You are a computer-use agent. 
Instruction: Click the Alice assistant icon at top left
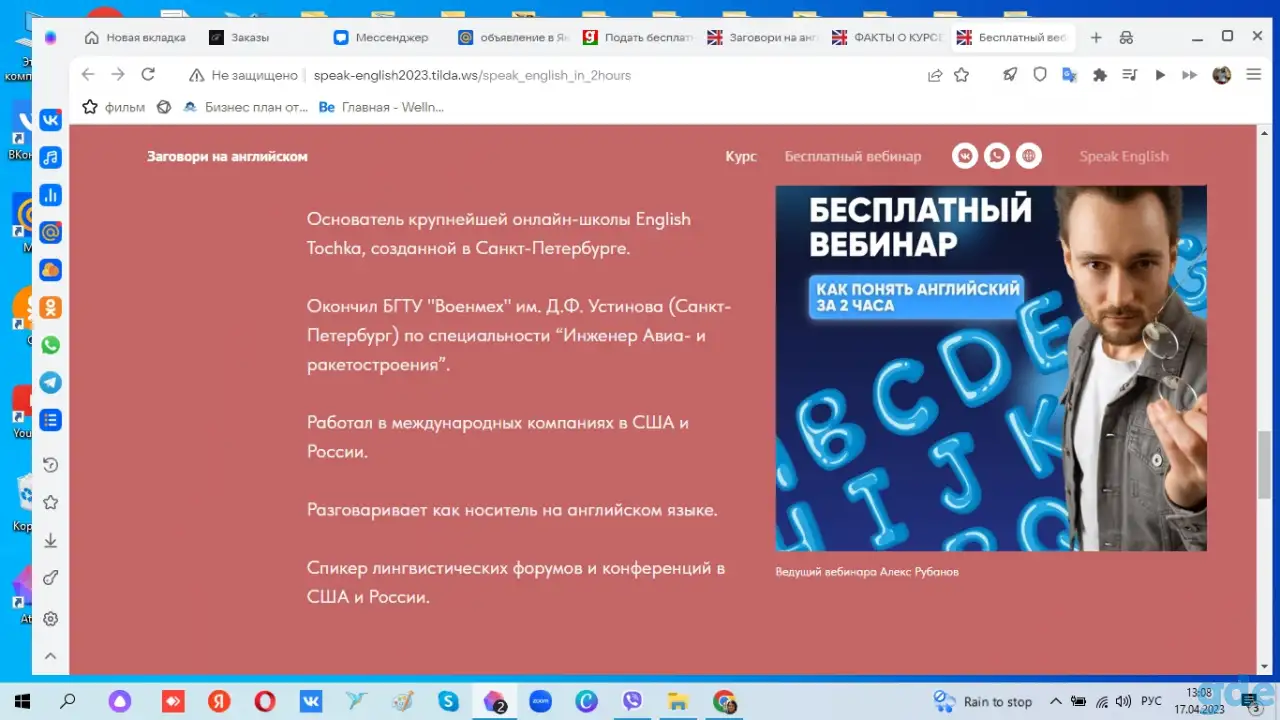click(51, 37)
